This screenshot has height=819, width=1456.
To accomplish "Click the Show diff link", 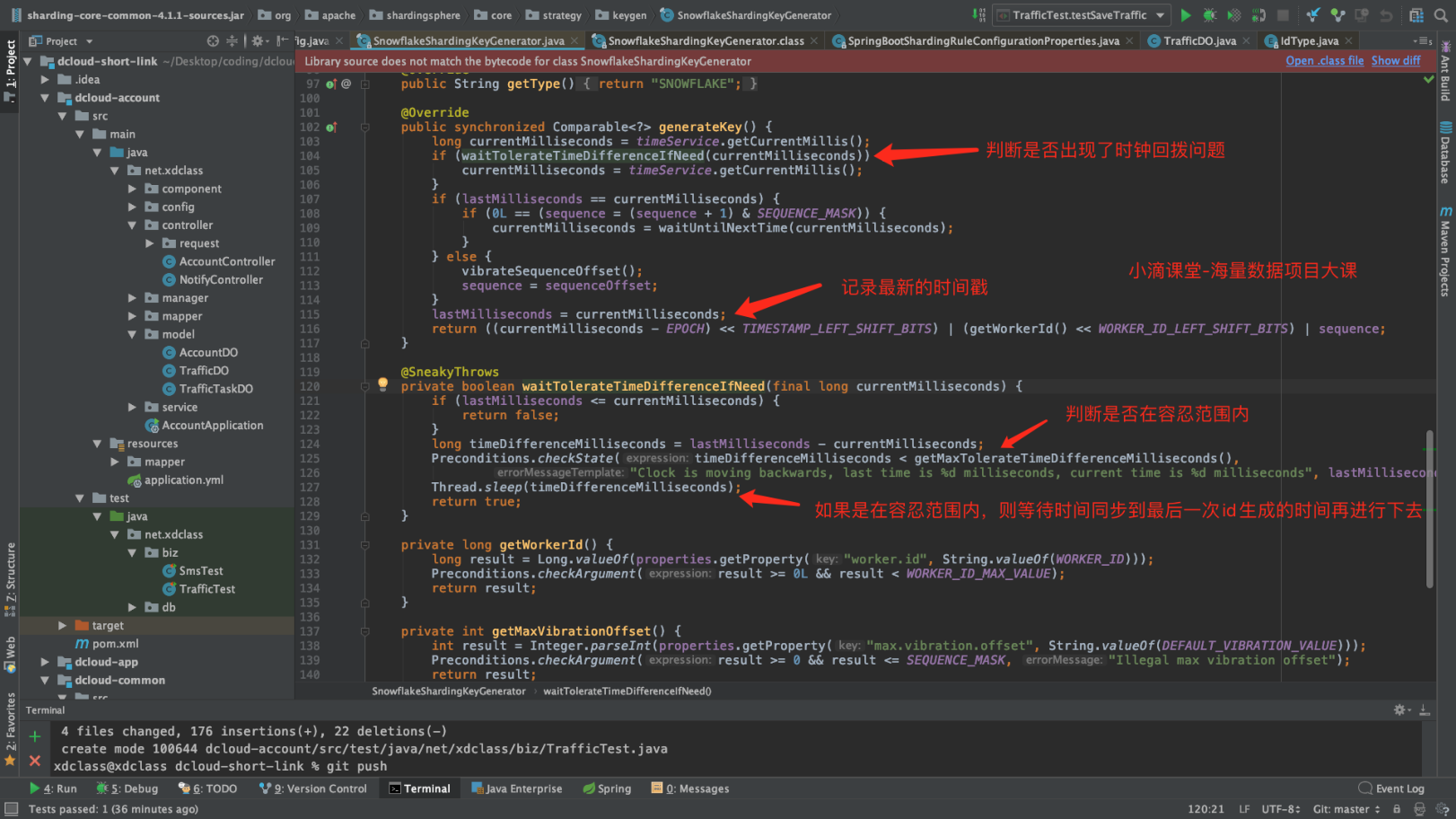I will 1396,61.
